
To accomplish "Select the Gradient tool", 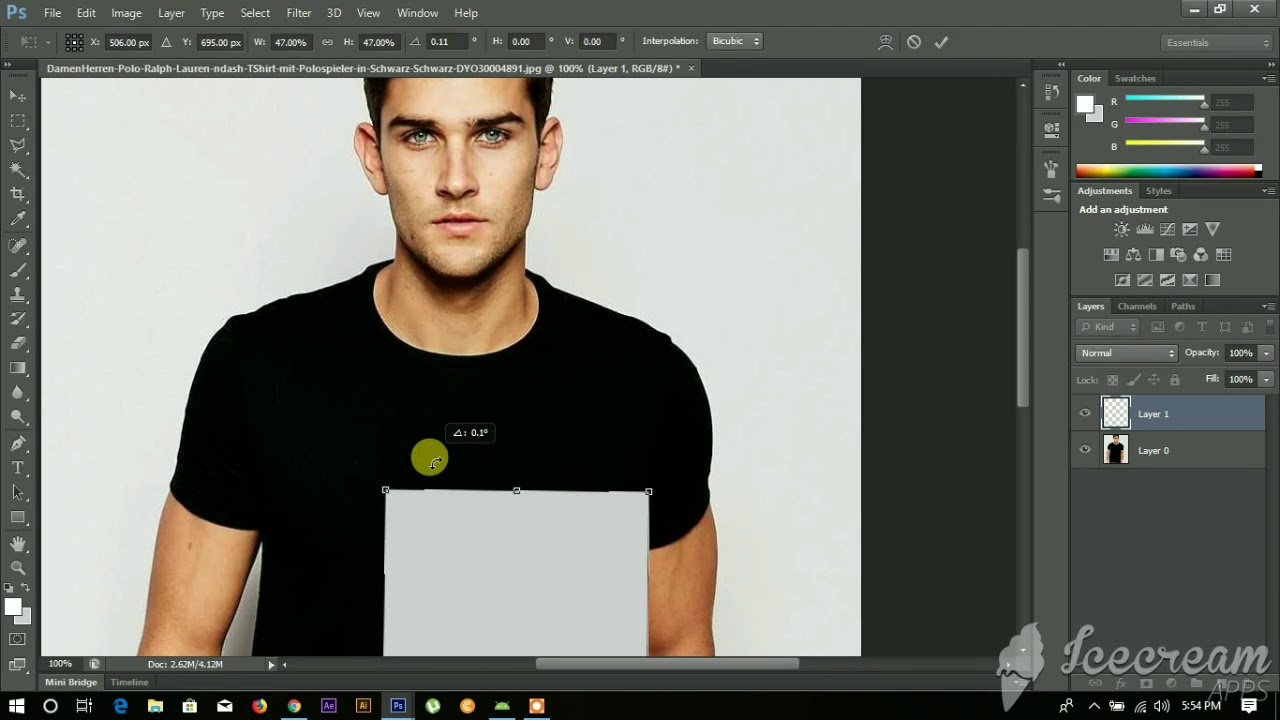I will [x=18, y=368].
